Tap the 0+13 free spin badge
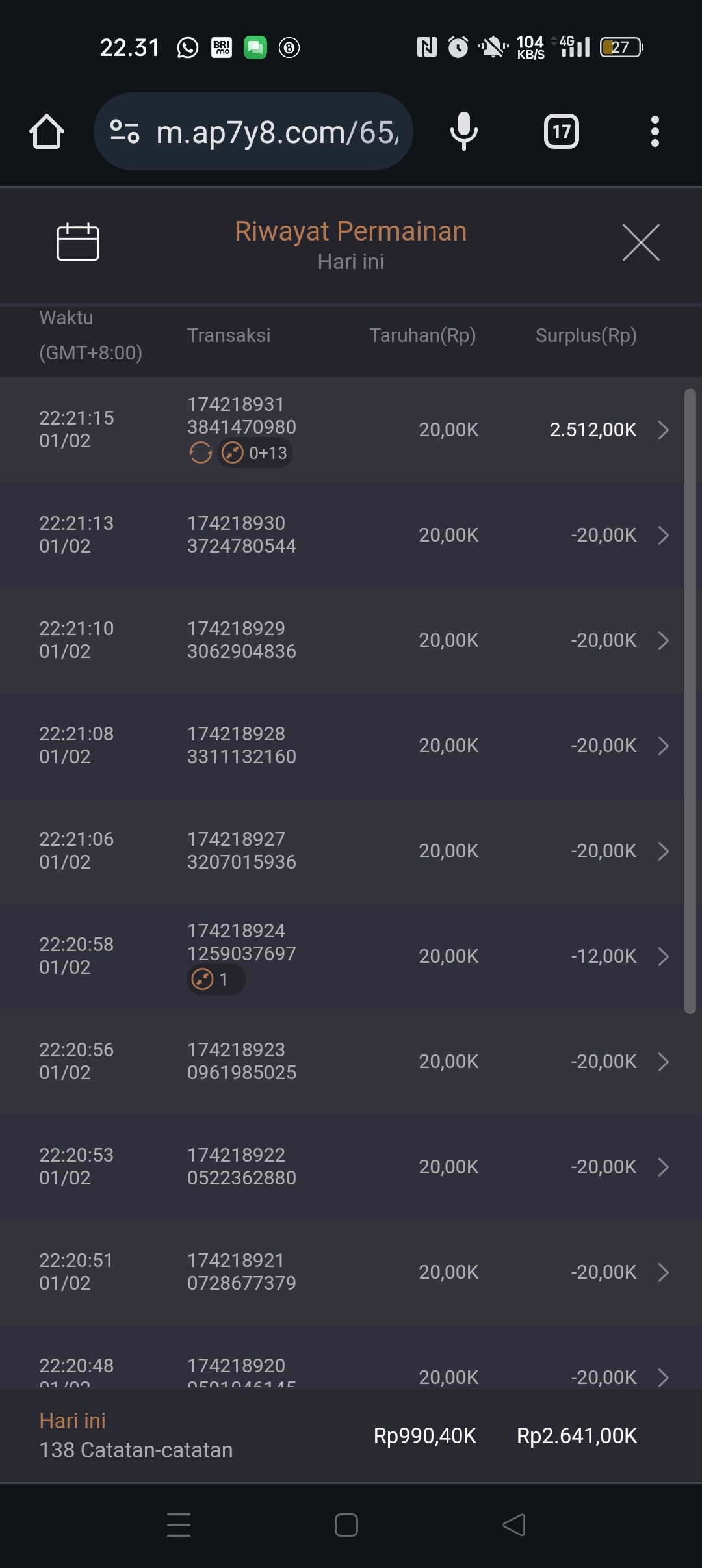This screenshot has width=702, height=1568. (255, 452)
